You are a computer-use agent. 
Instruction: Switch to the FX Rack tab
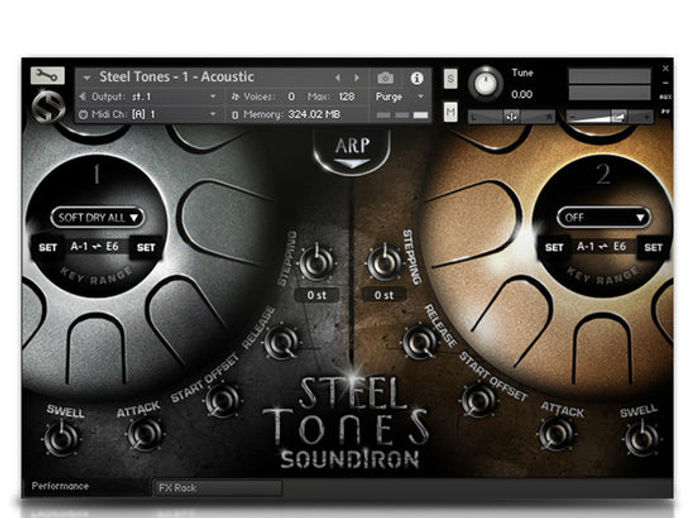[218, 488]
